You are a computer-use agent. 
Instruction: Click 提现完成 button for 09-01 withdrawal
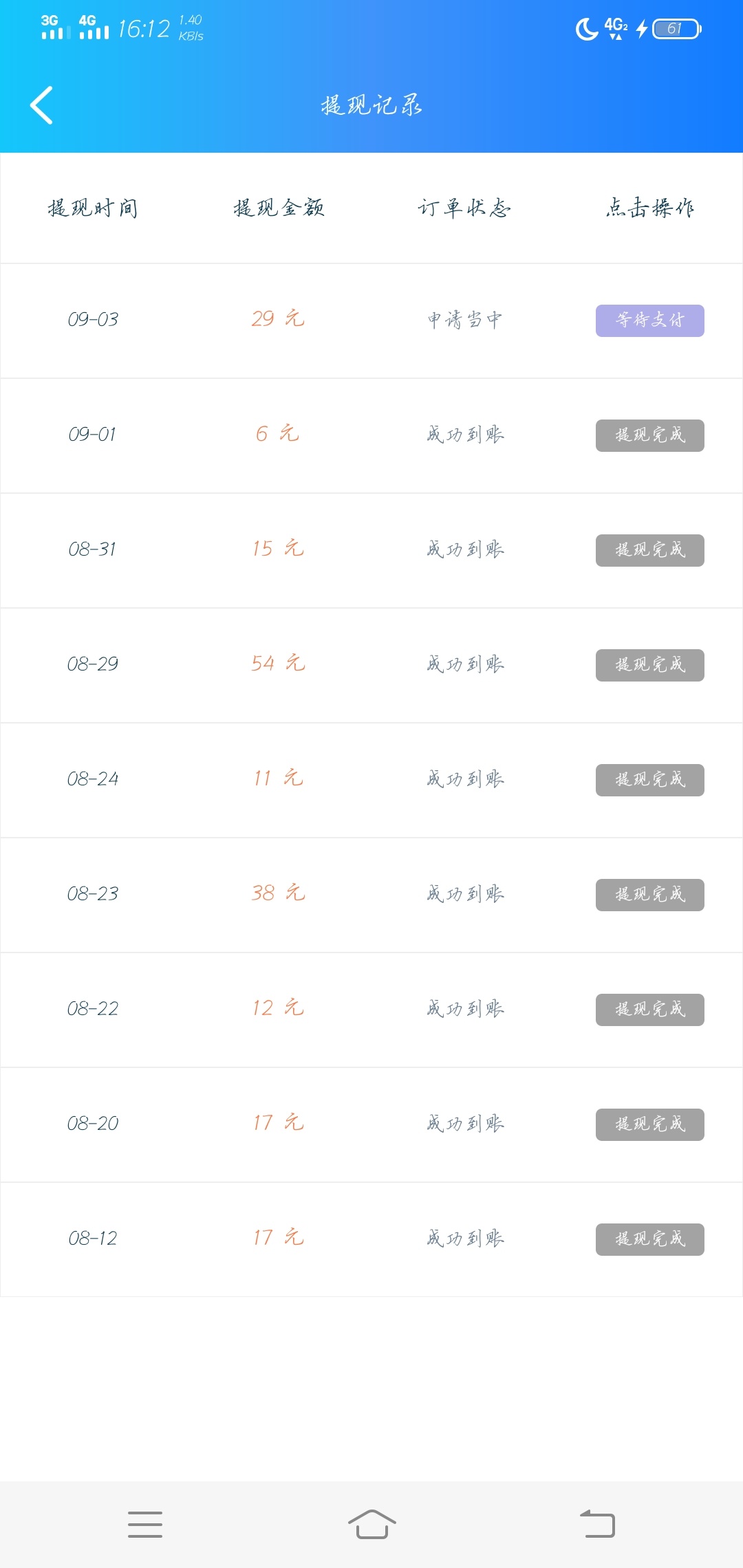click(x=650, y=435)
